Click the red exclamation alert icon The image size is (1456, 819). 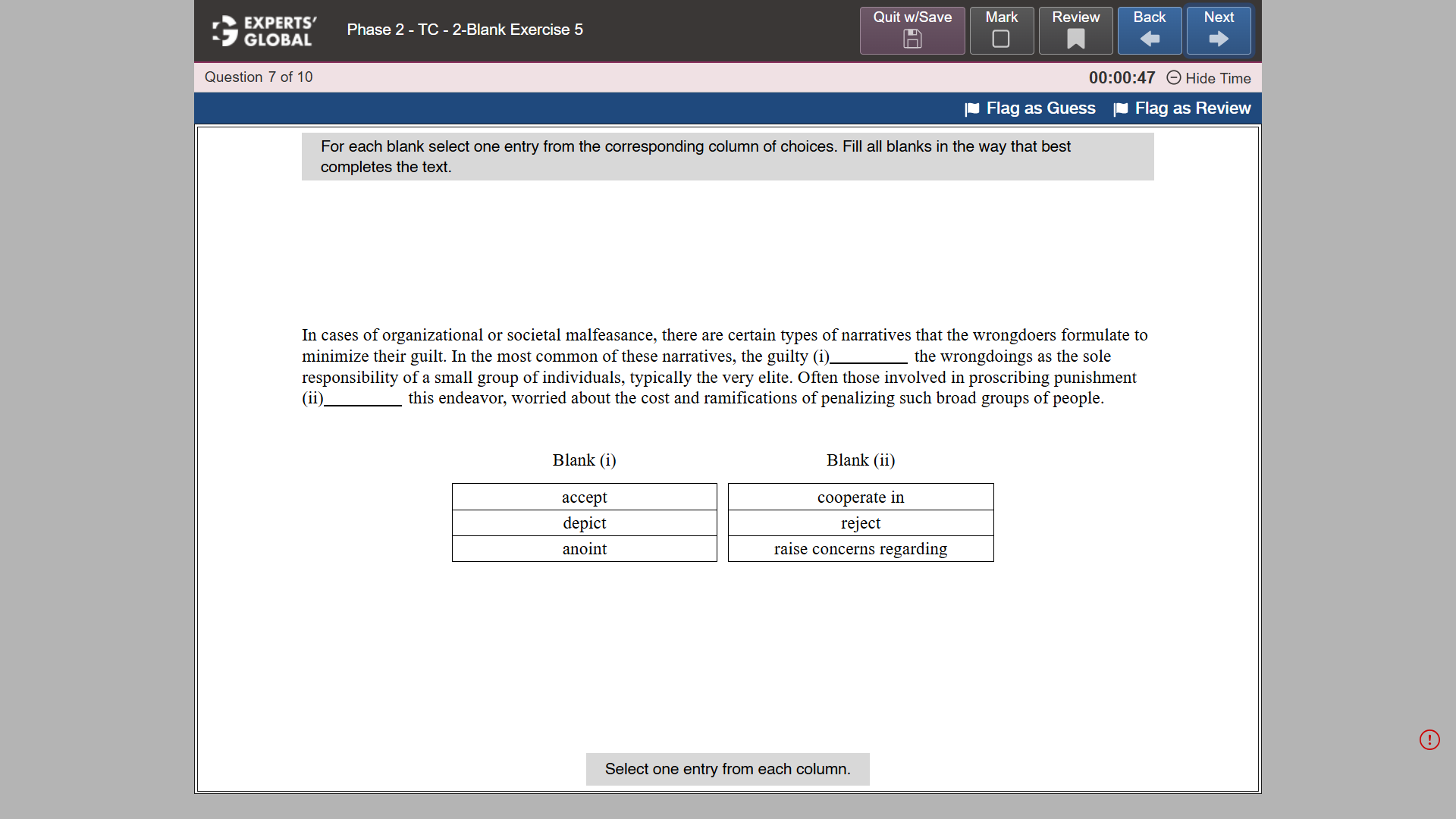pos(1430,739)
